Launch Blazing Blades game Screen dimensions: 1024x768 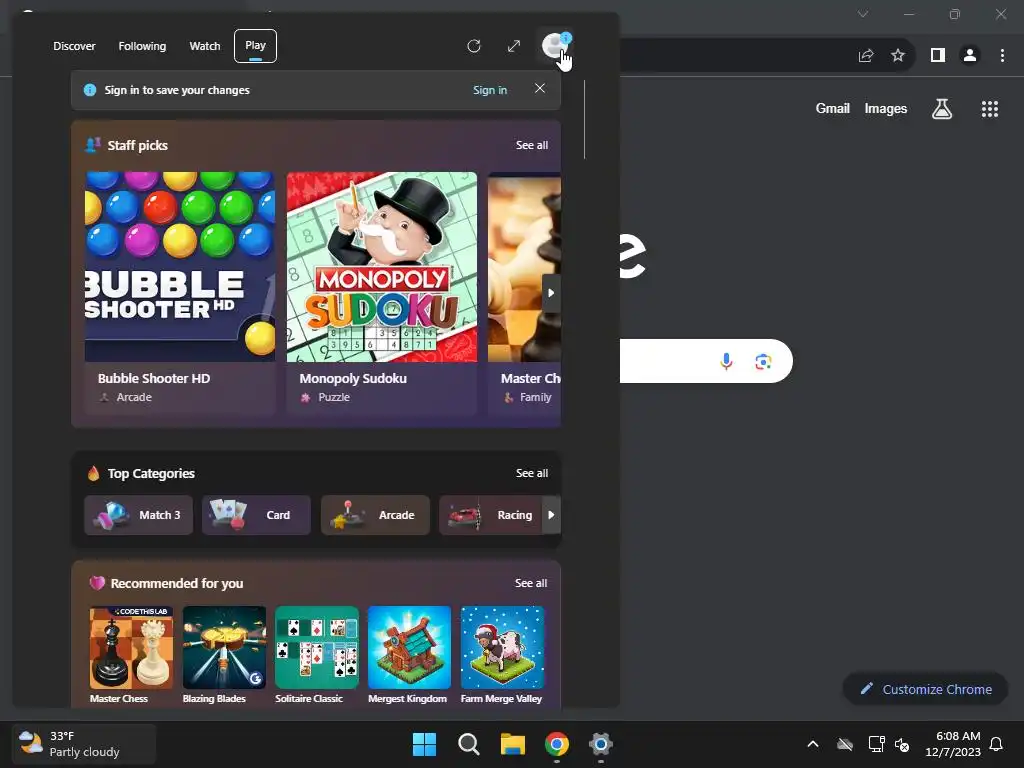click(x=224, y=655)
